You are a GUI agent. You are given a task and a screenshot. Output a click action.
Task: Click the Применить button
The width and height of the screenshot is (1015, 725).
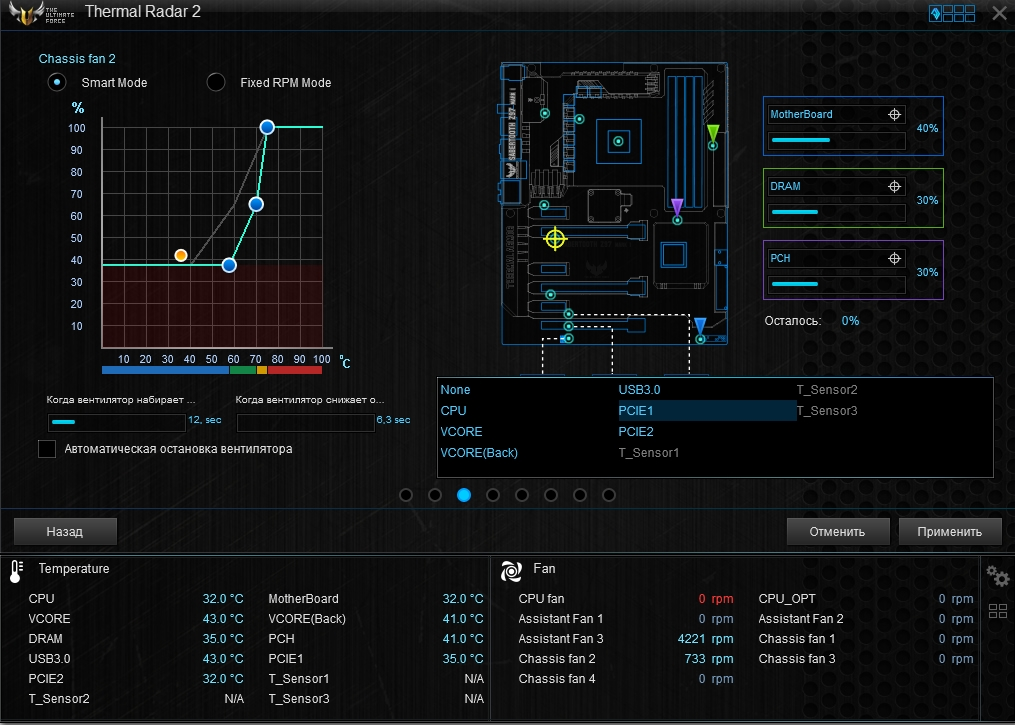tap(950, 531)
